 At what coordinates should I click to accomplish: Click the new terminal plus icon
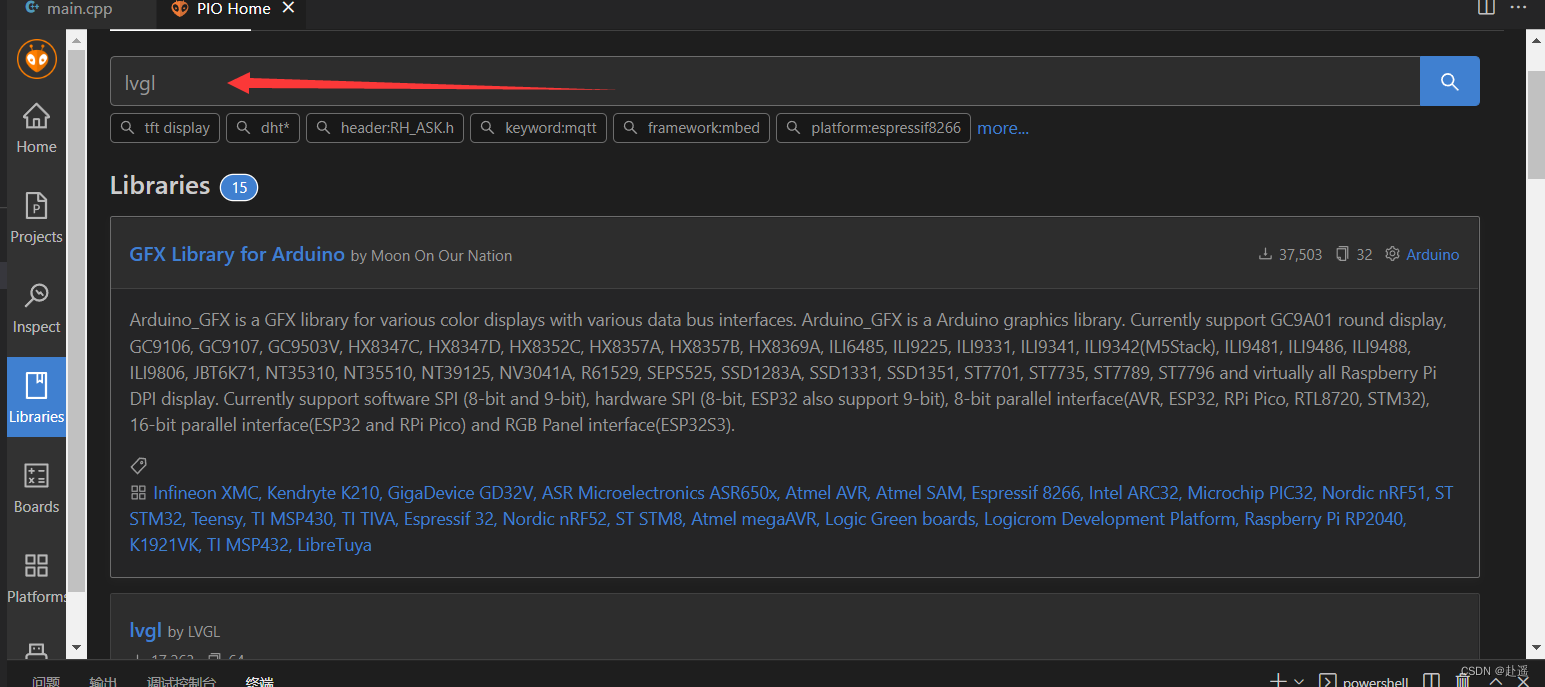1277,680
